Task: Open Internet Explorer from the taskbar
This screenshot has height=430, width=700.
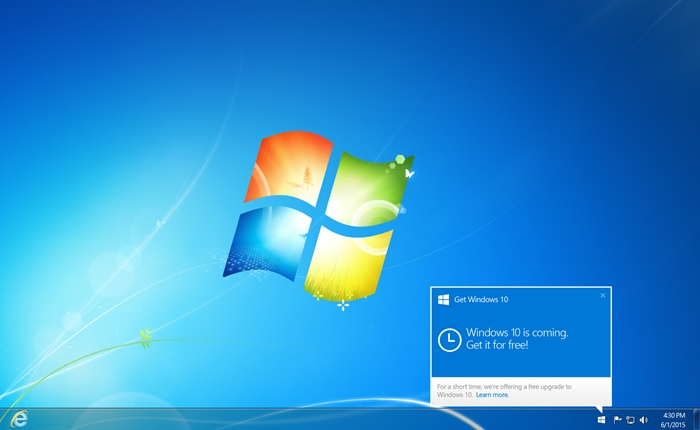Action: [19, 419]
